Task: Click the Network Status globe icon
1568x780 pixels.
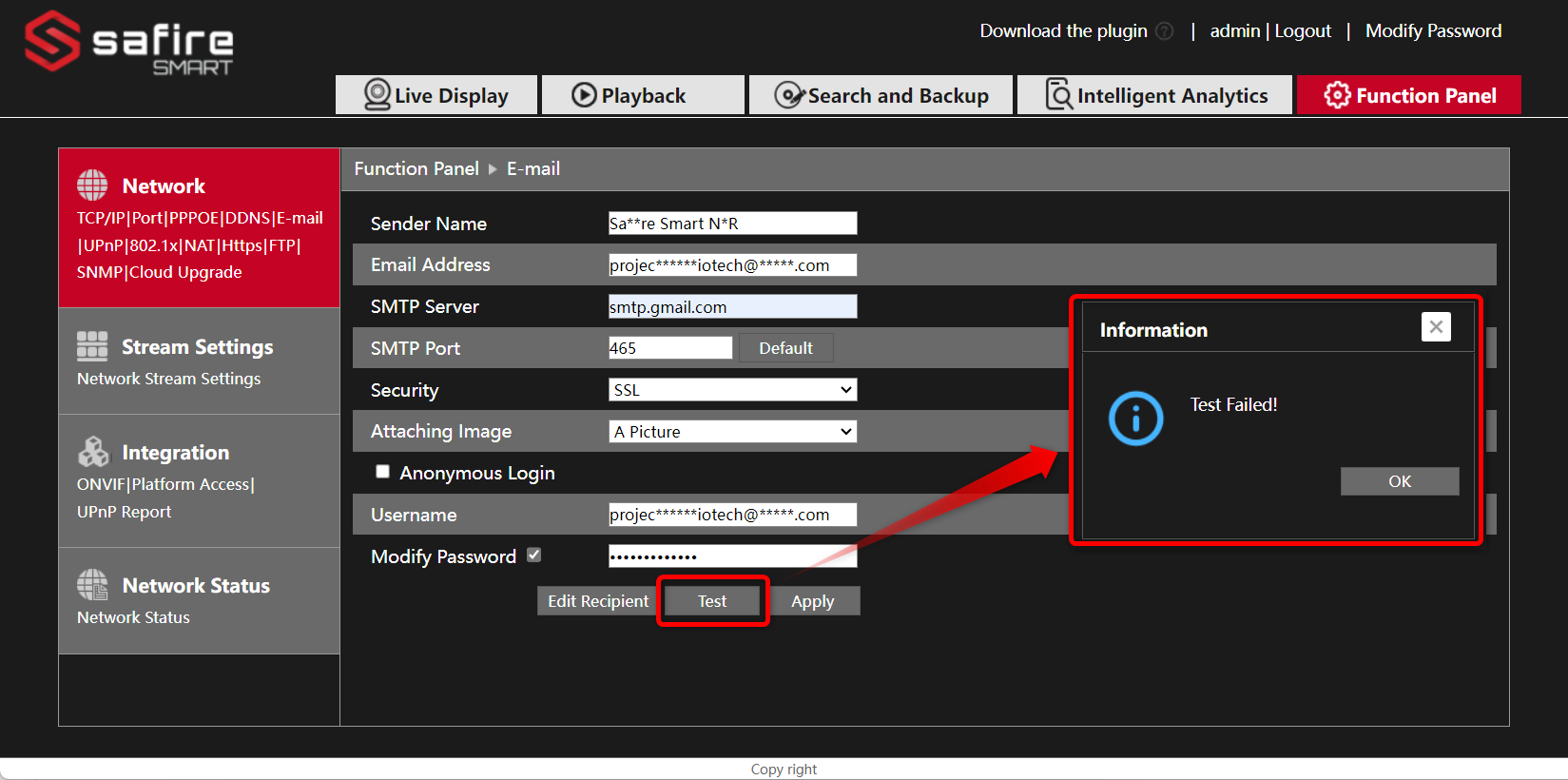Action: tap(92, 585)
